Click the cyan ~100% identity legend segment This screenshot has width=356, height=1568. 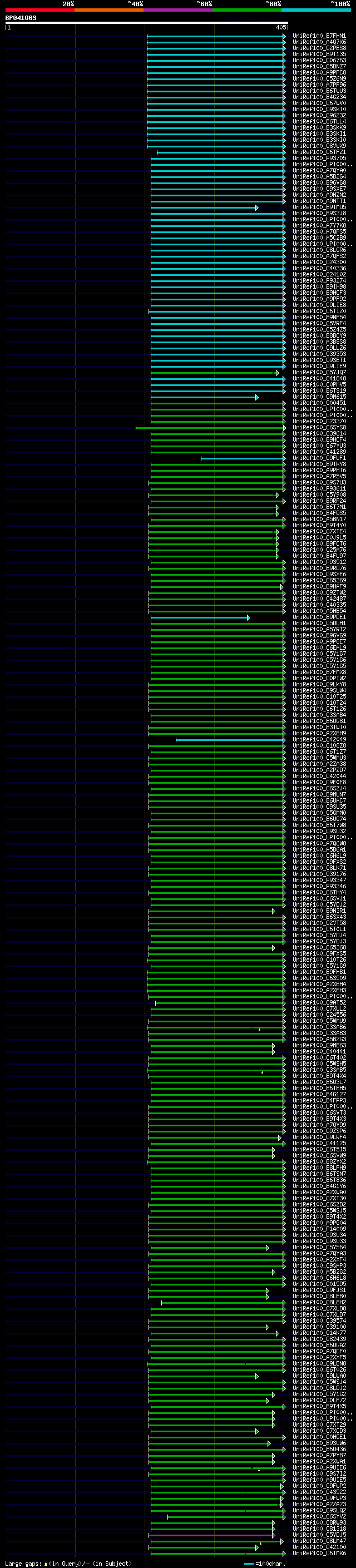pos(316,10)
